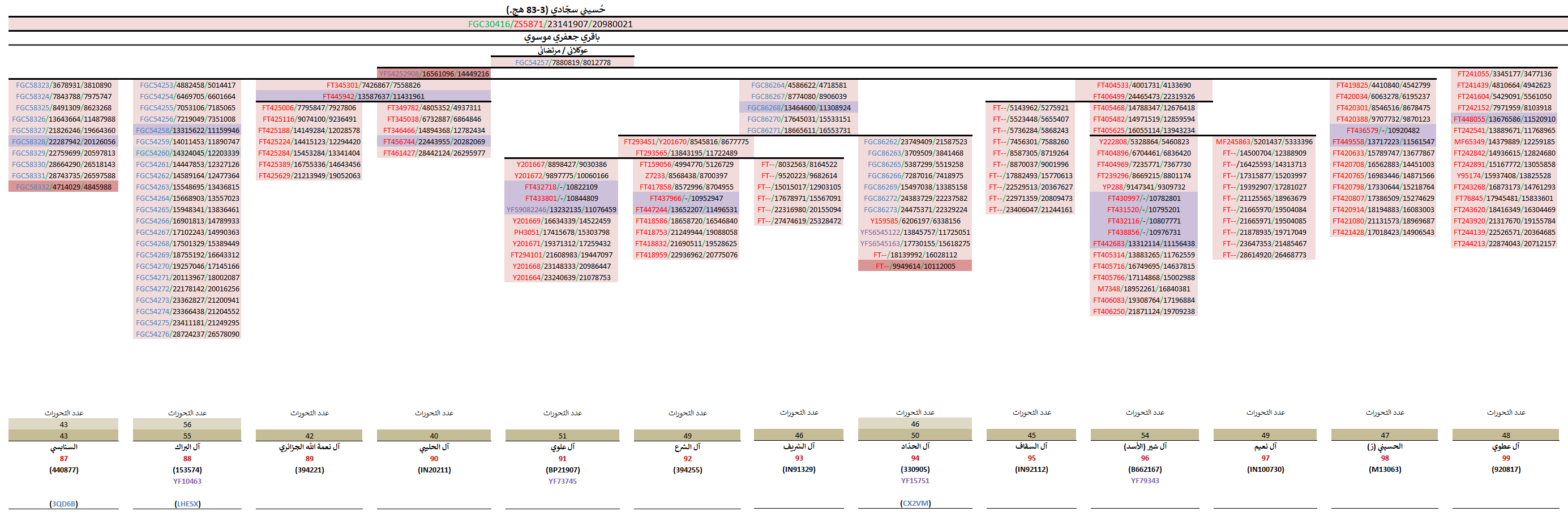Image resolution: width=1568 pixels, height=516 pixels.
Task: Click the (IN100730) kit number
Action: pos(1265,470)
